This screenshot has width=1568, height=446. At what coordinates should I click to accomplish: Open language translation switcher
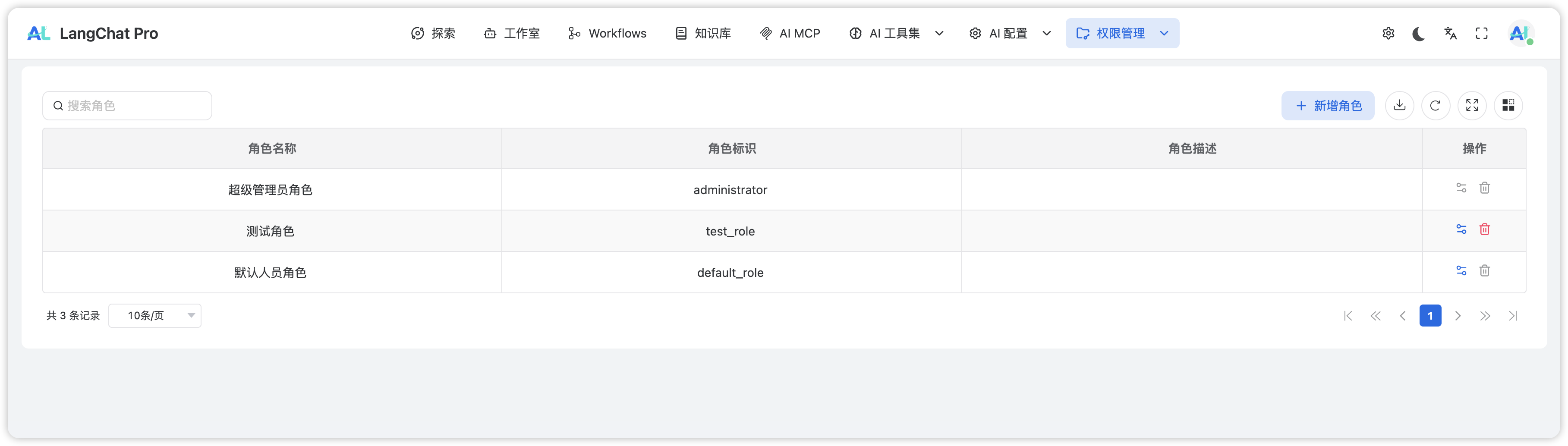1451,34
